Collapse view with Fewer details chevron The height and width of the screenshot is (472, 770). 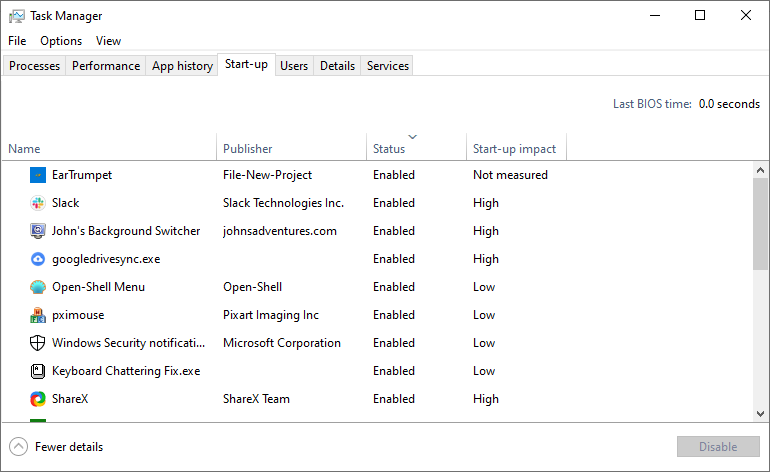click(x=18, y=447)
